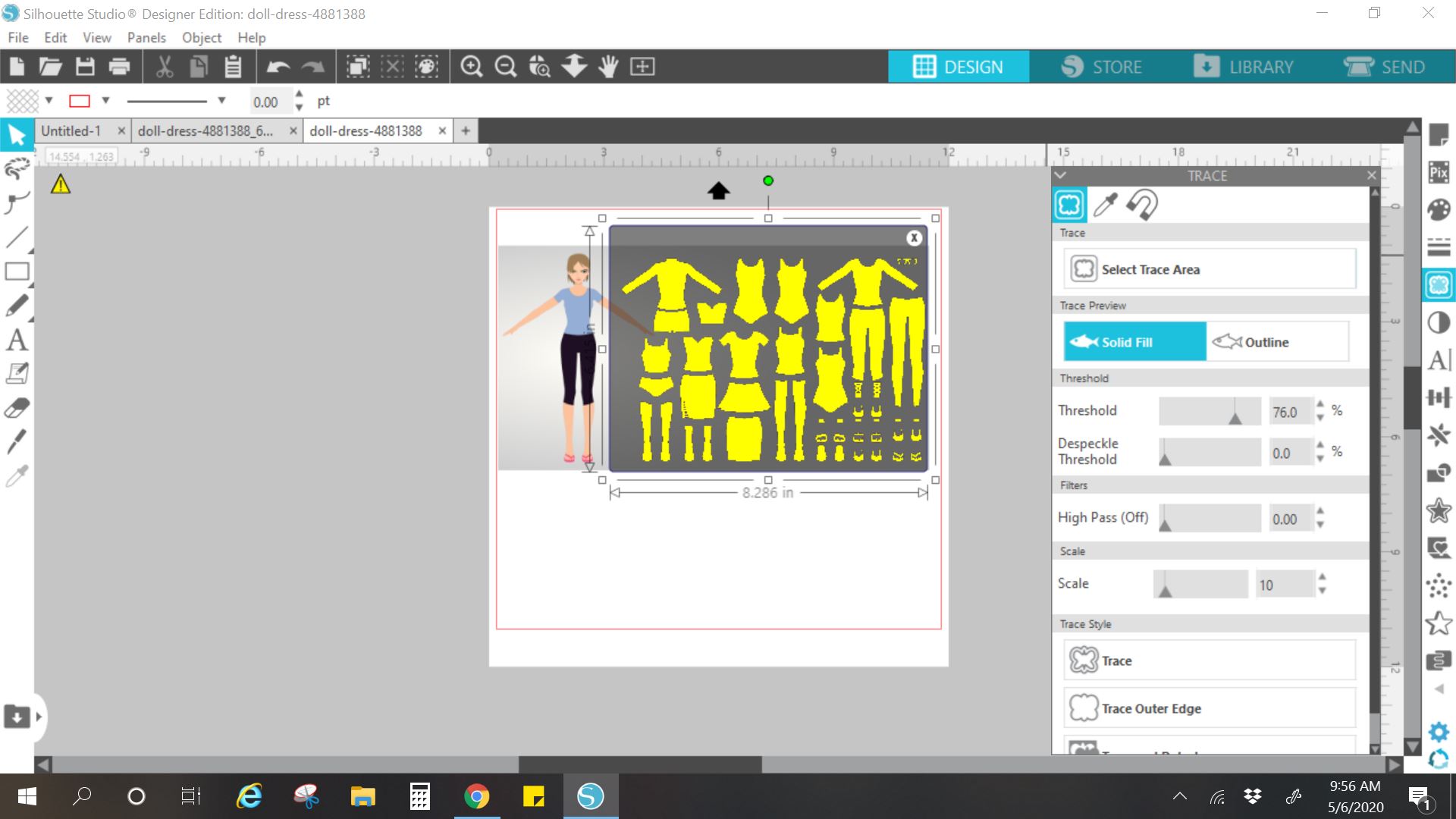Screen dimensions: 1456x819
Task: Click the Open file folder icon
Action: tap(51, 67)
